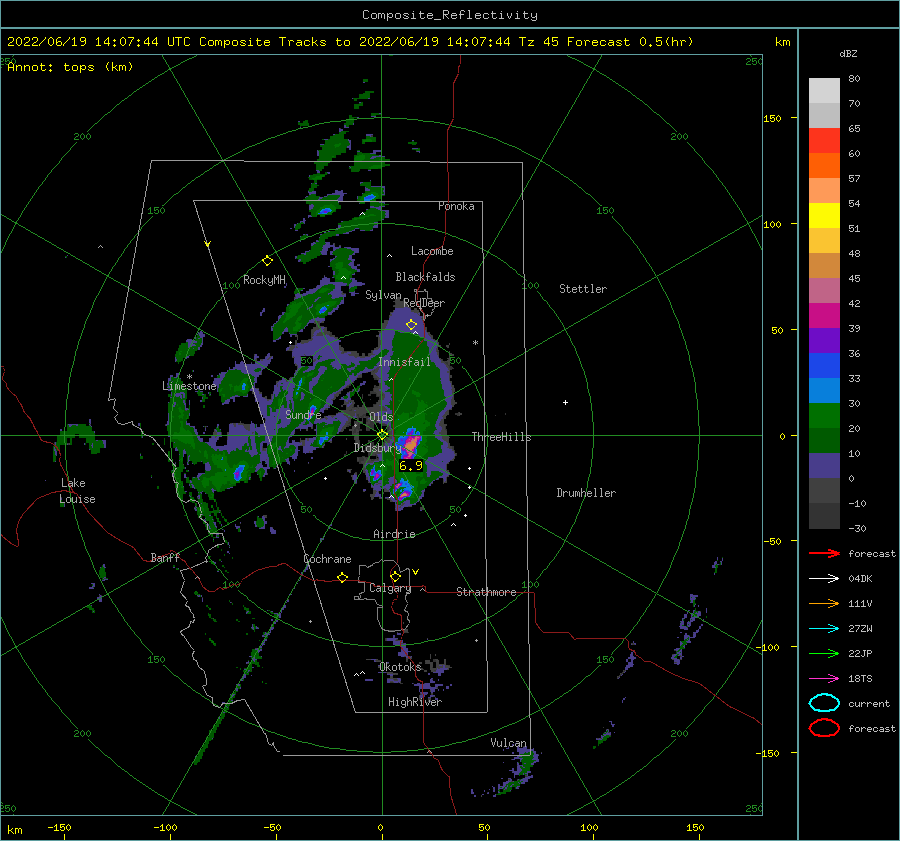Click the Okotoks city label
The width and height of the screenshot is (900, 841).
(400, 667)
